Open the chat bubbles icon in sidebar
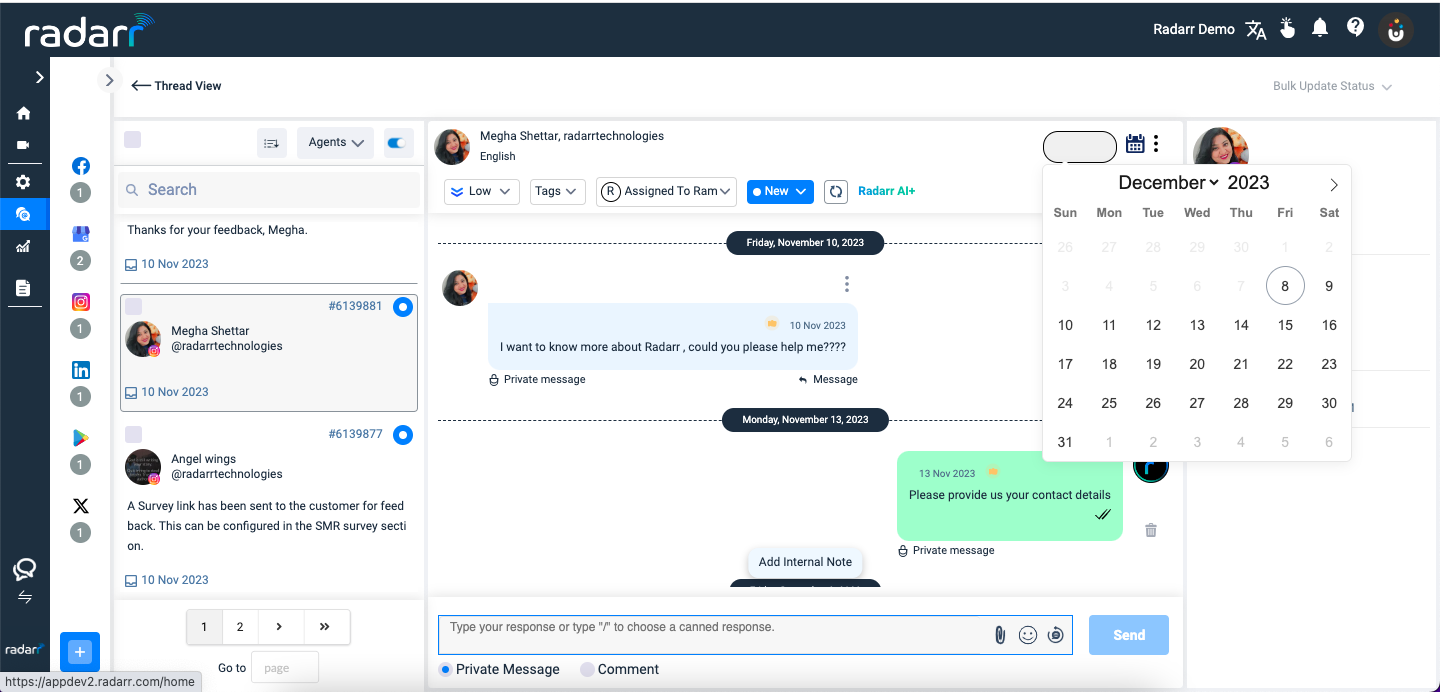Screen dimensions: 1440x692 (24, 570)
